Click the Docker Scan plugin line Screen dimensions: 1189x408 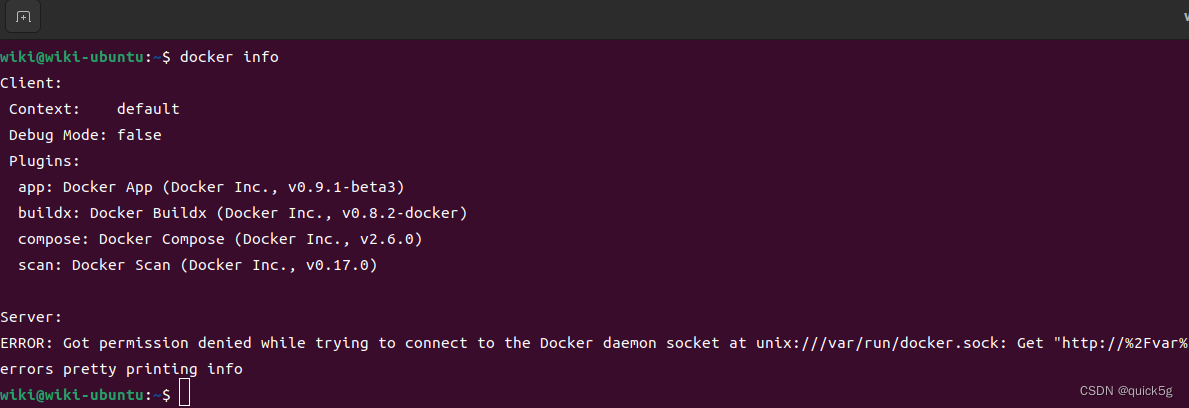197,265
